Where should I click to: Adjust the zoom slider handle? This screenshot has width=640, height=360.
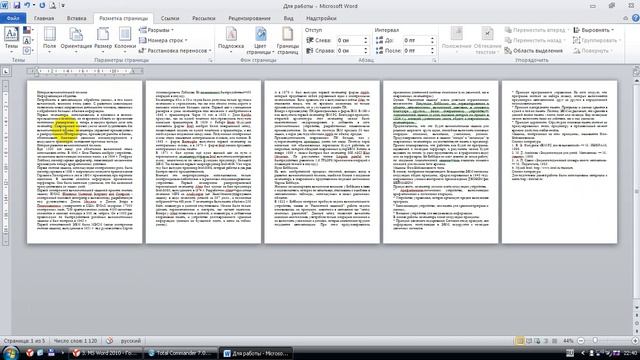(595, 340)
